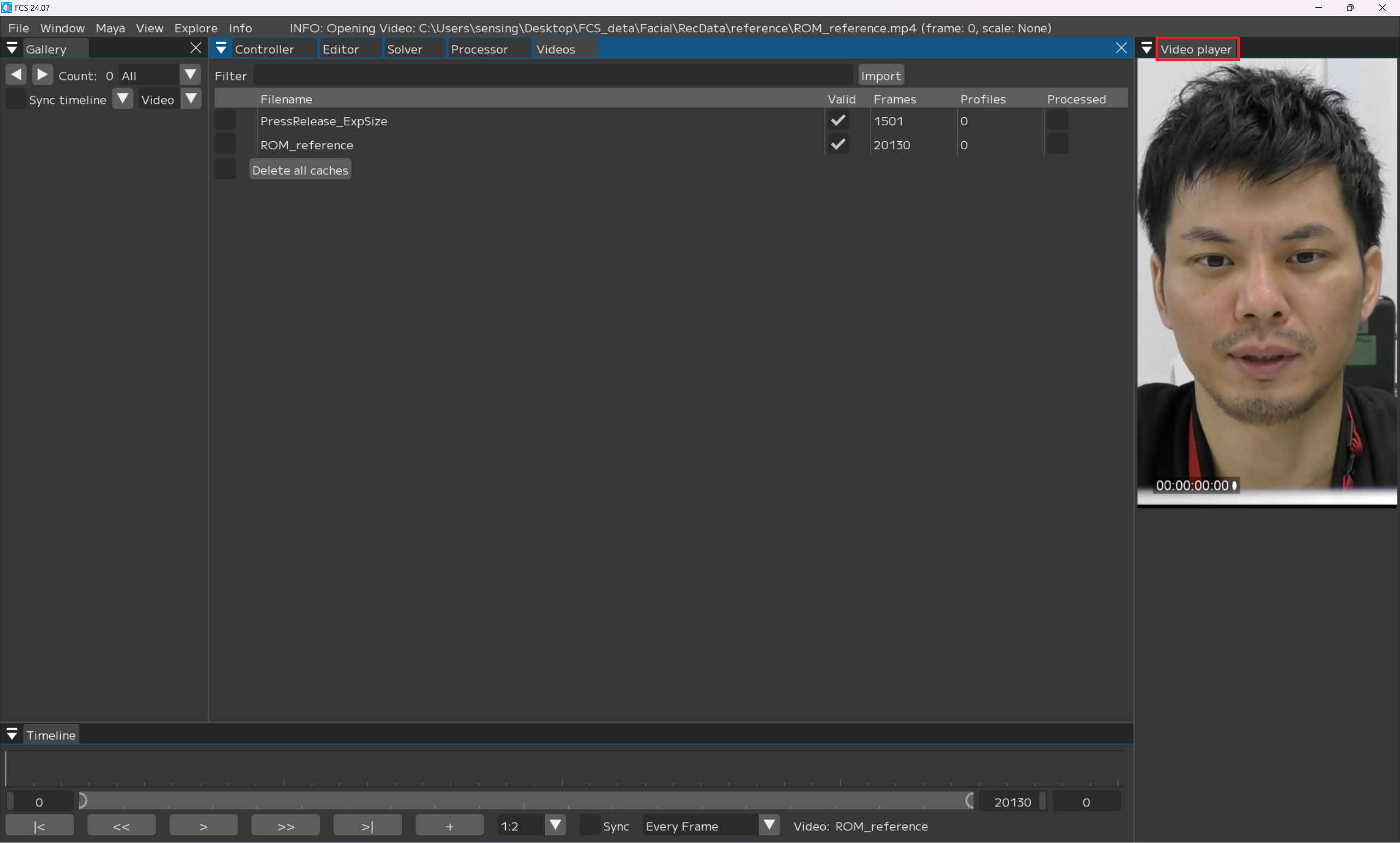
Task: Click the Import button
Action: pos(880,75)
